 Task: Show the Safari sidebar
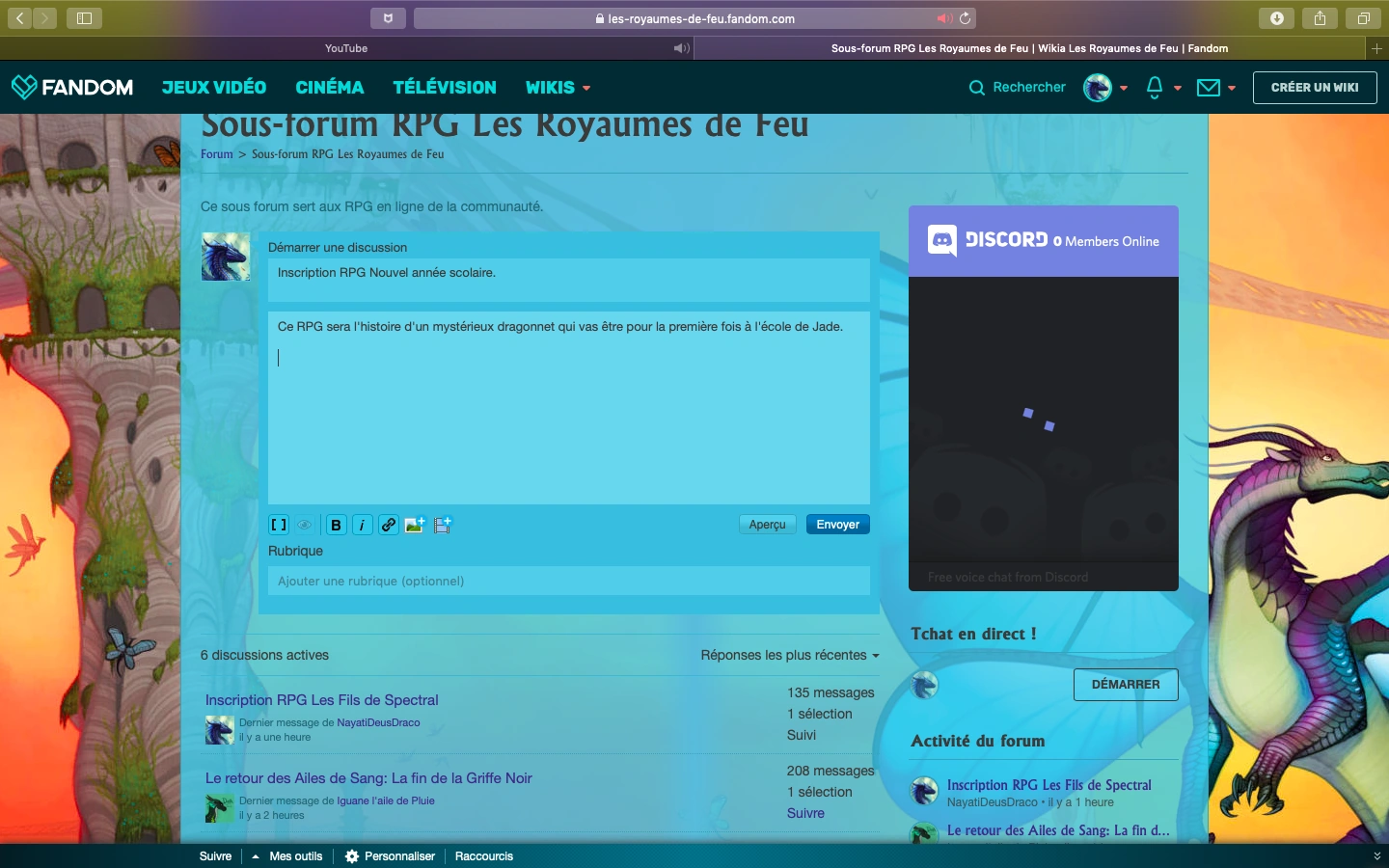[x=84, y=18]
